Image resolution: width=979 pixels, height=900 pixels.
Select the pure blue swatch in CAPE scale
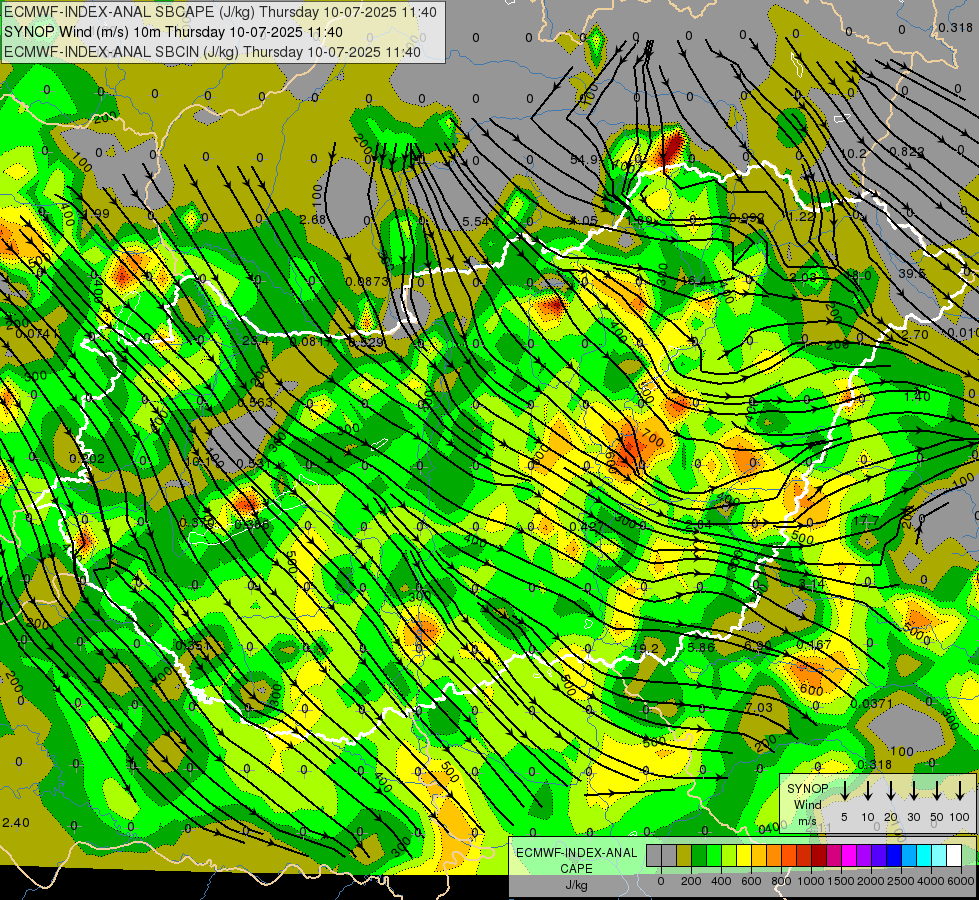[x=893, y=855]
